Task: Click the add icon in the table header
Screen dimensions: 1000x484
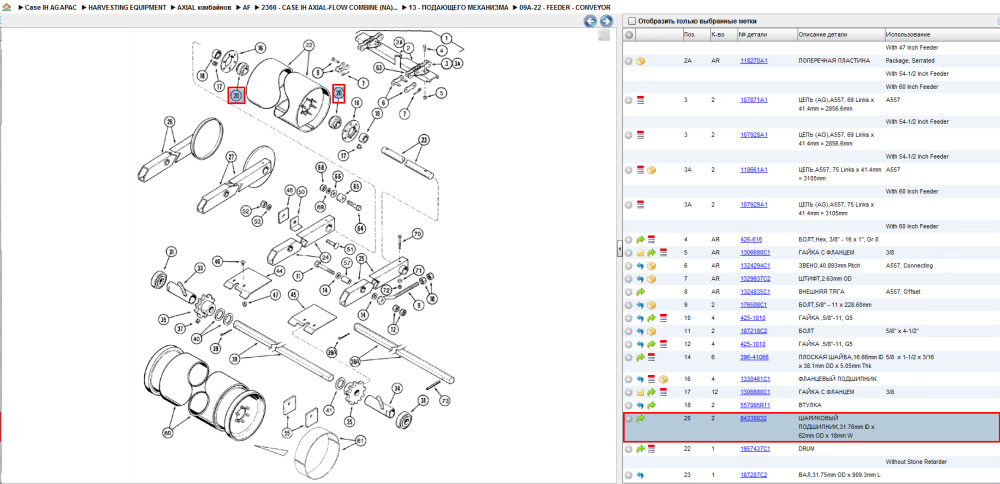Action: point(629,34)
